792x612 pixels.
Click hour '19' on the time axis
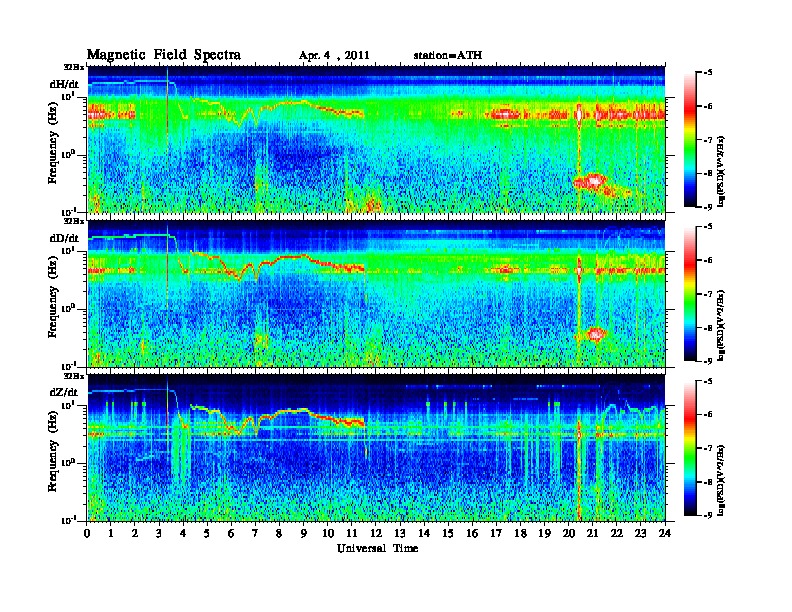coord(544,534)
